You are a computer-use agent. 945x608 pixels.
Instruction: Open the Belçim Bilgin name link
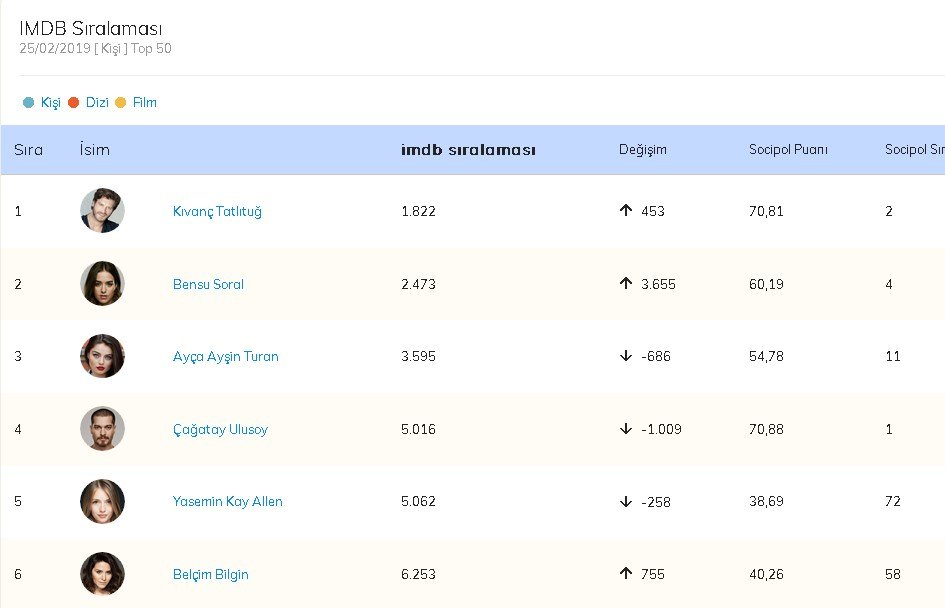210,574
